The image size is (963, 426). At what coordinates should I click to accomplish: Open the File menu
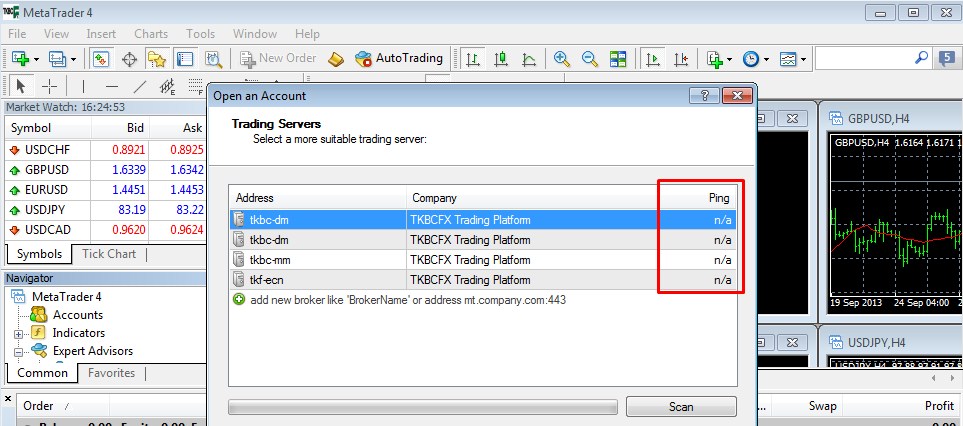pyautogui.click(x=17, y=34)
